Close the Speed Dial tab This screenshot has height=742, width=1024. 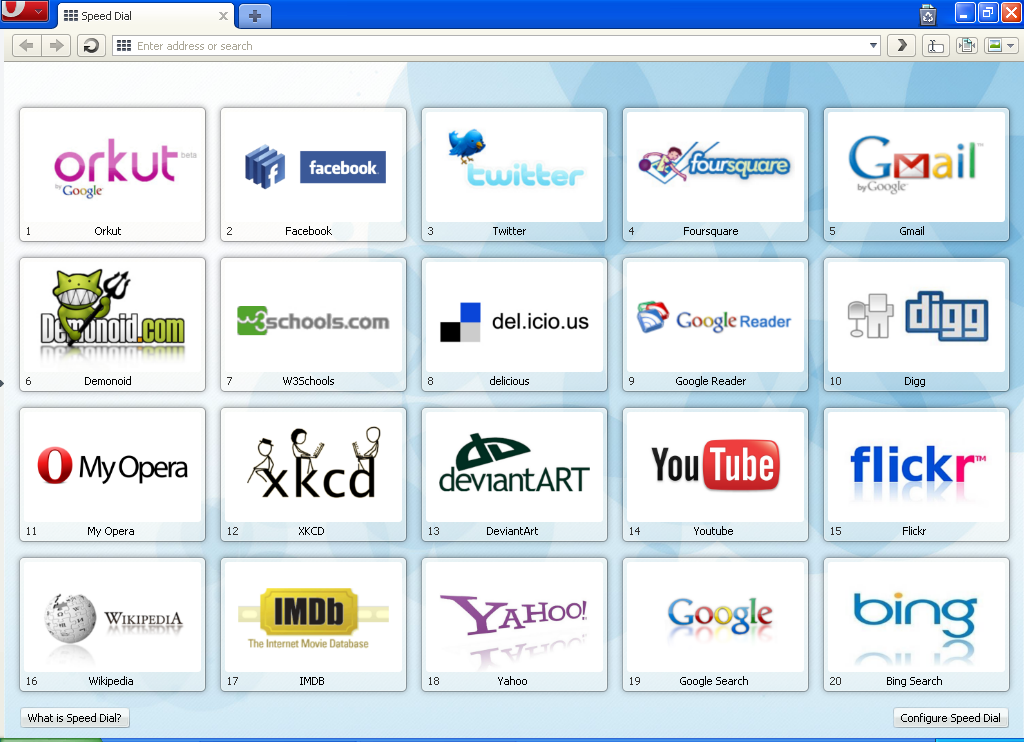(x=223, y=16)
